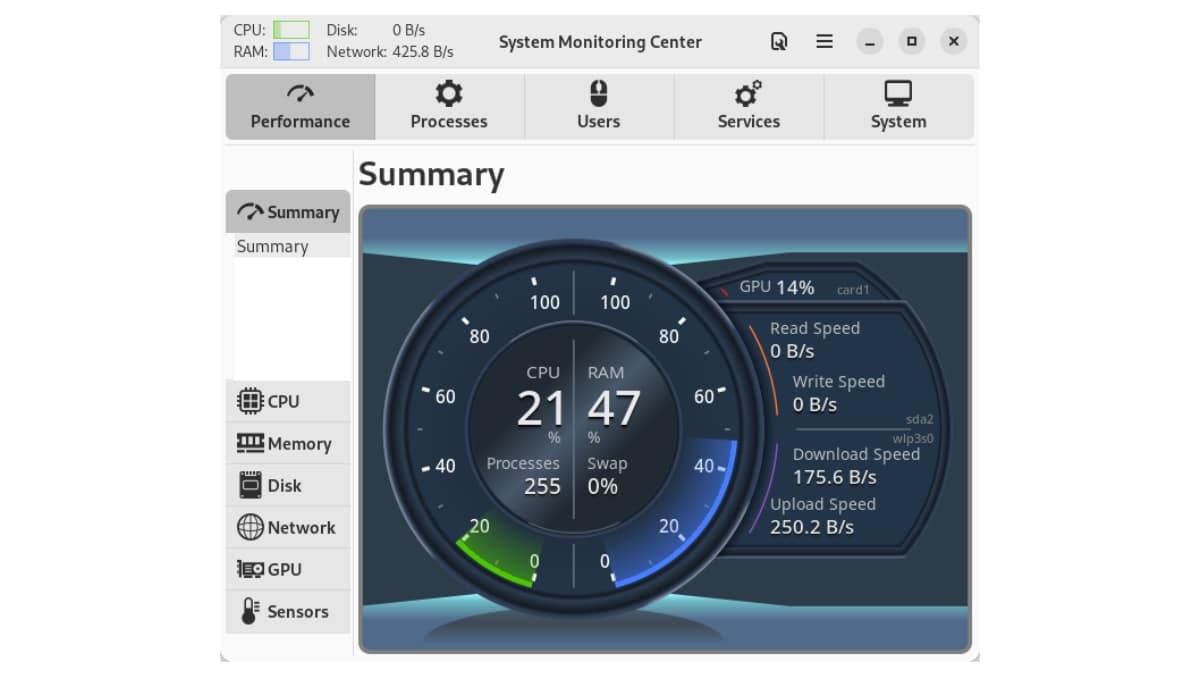Screen dimensions: 1200x675
Task: Click the Download Speed reading
Action: point(834,477)
